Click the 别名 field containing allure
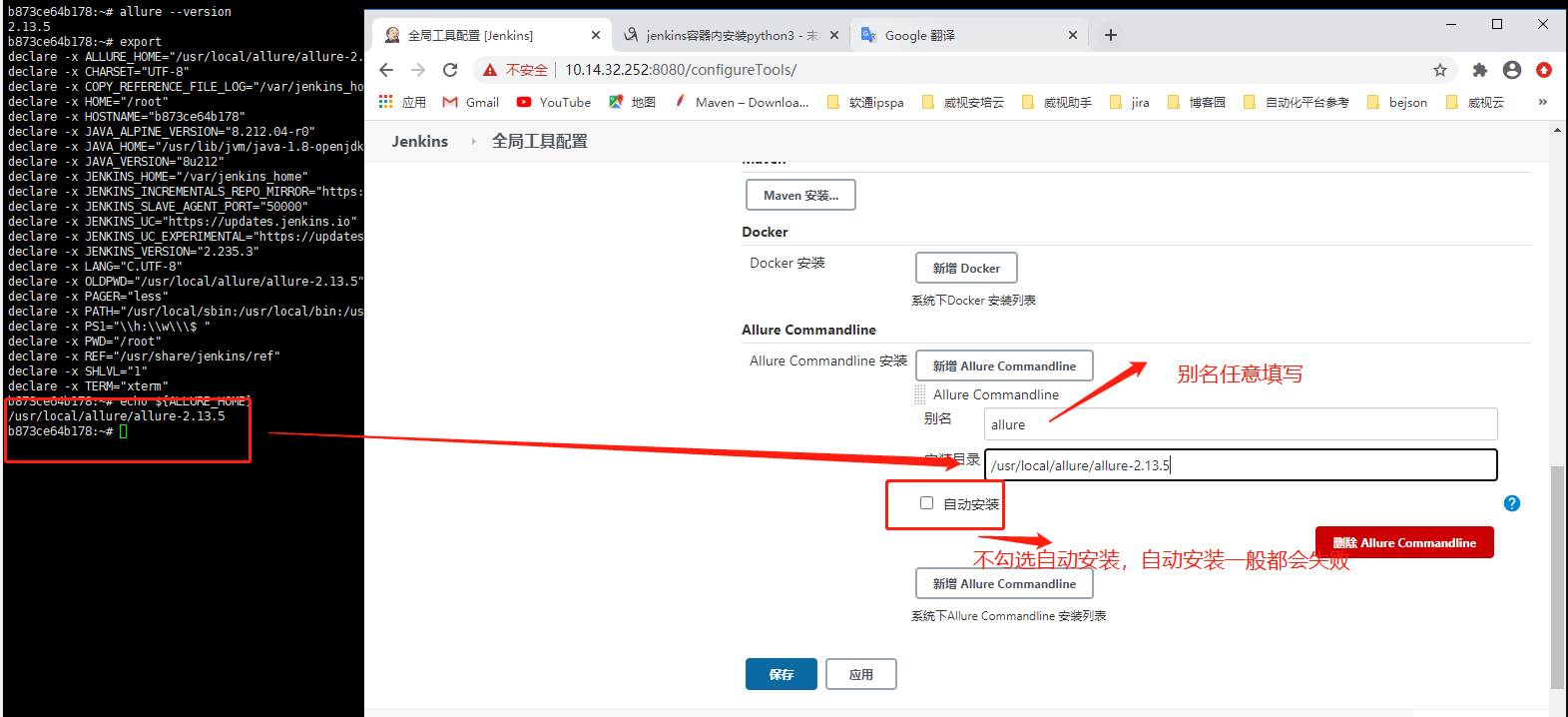 point(1241,423)
